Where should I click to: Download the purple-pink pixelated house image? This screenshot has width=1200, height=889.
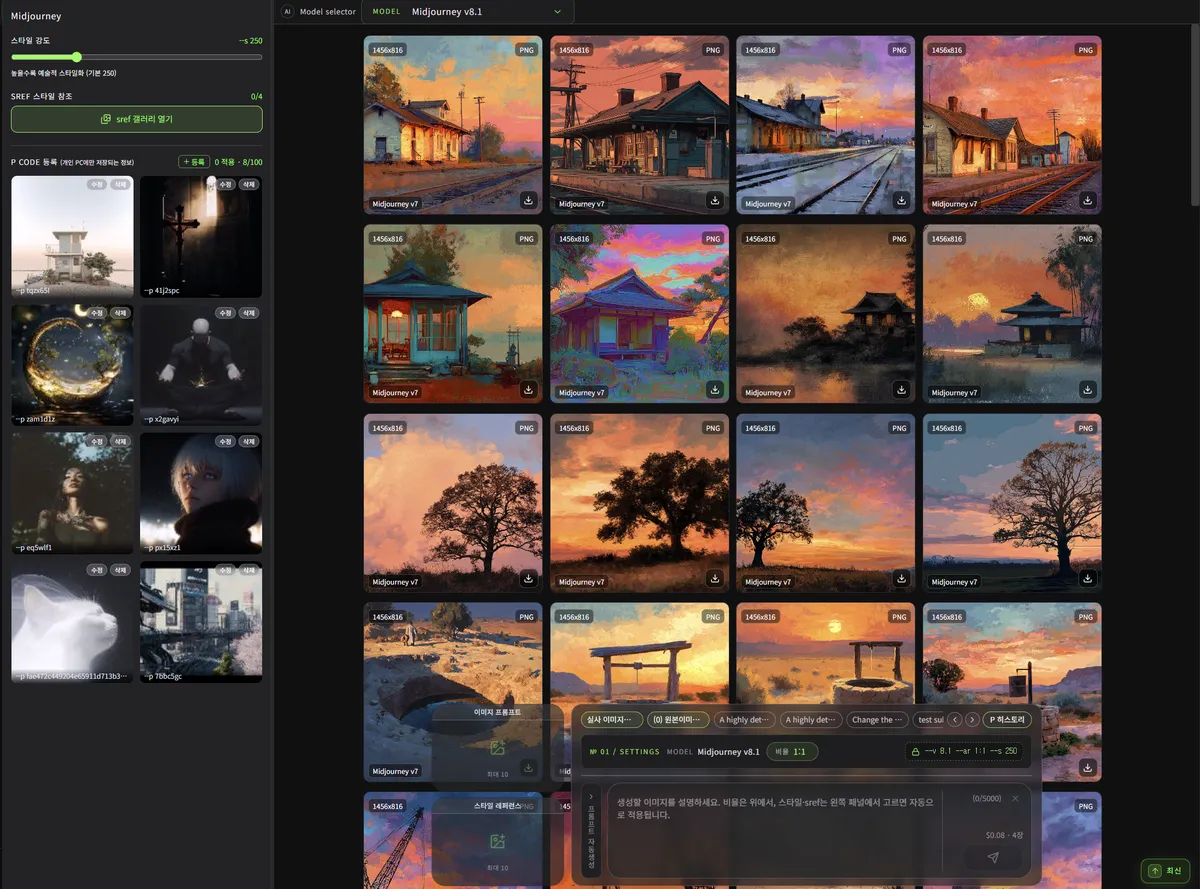point(715,389)
